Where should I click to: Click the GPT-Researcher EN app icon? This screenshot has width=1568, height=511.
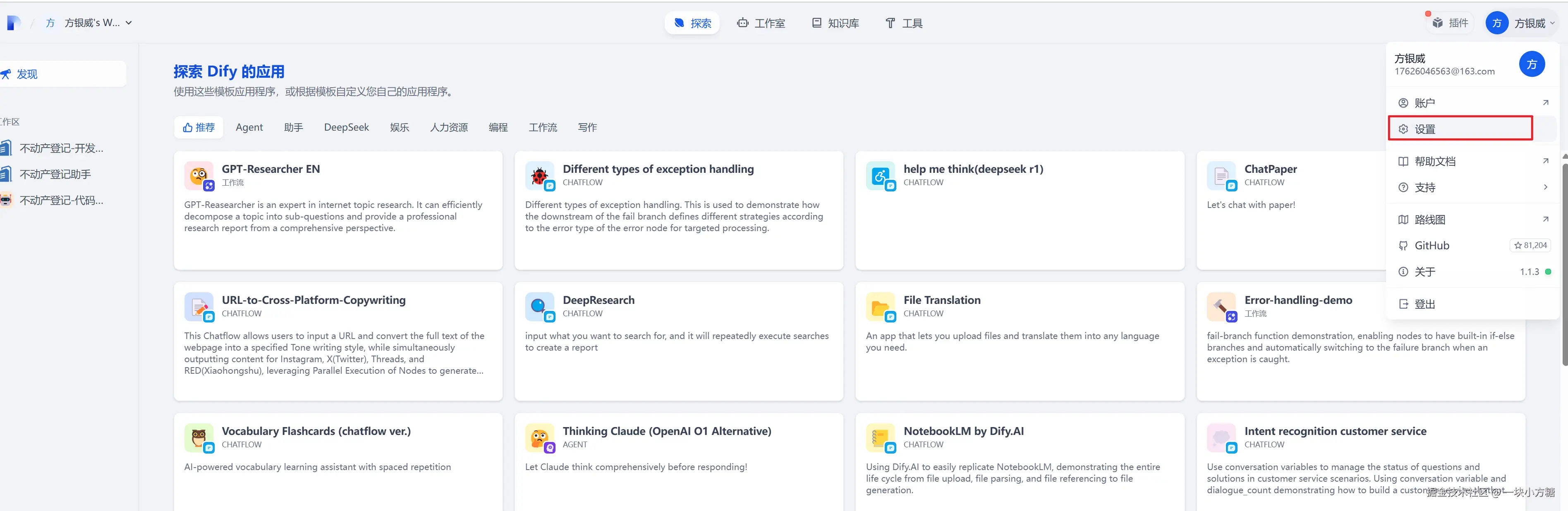tap(199, 176)
